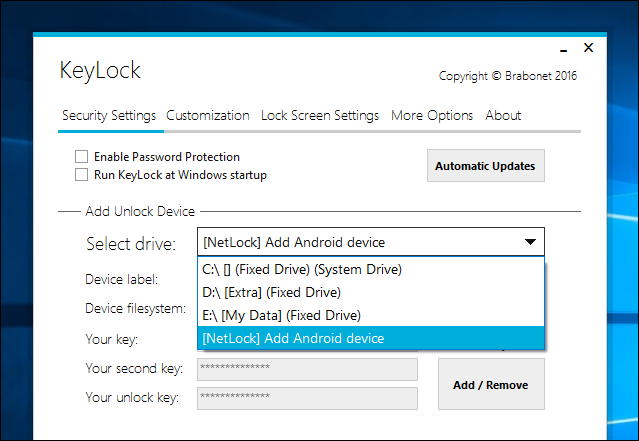Viewport: 639px width, 441px height.
Task: Select D:\ [Extra] Fixed Drive option
Action: [x=371, y=292]
